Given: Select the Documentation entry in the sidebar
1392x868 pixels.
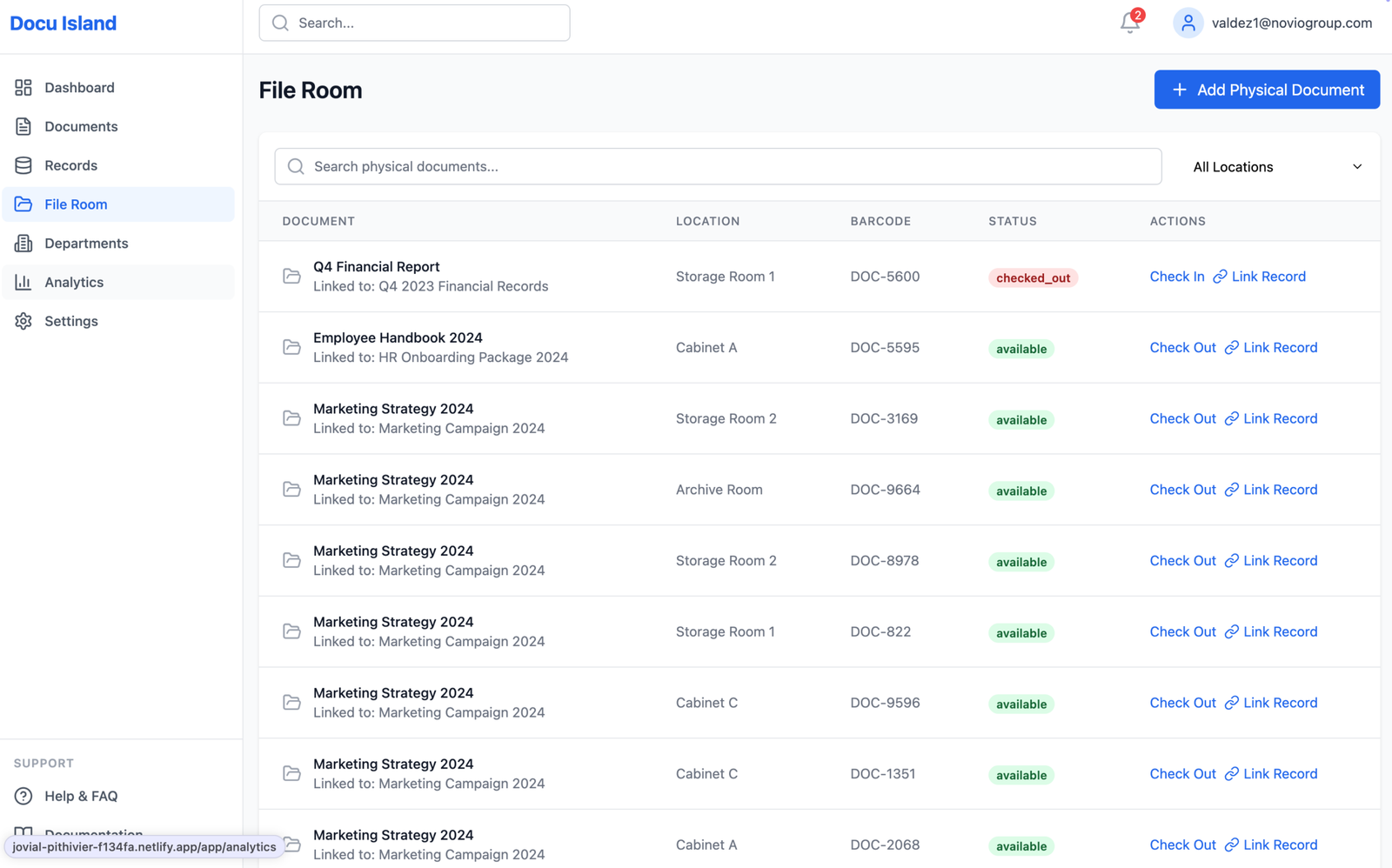Looking at the screenshot, I should click(93, 833).
